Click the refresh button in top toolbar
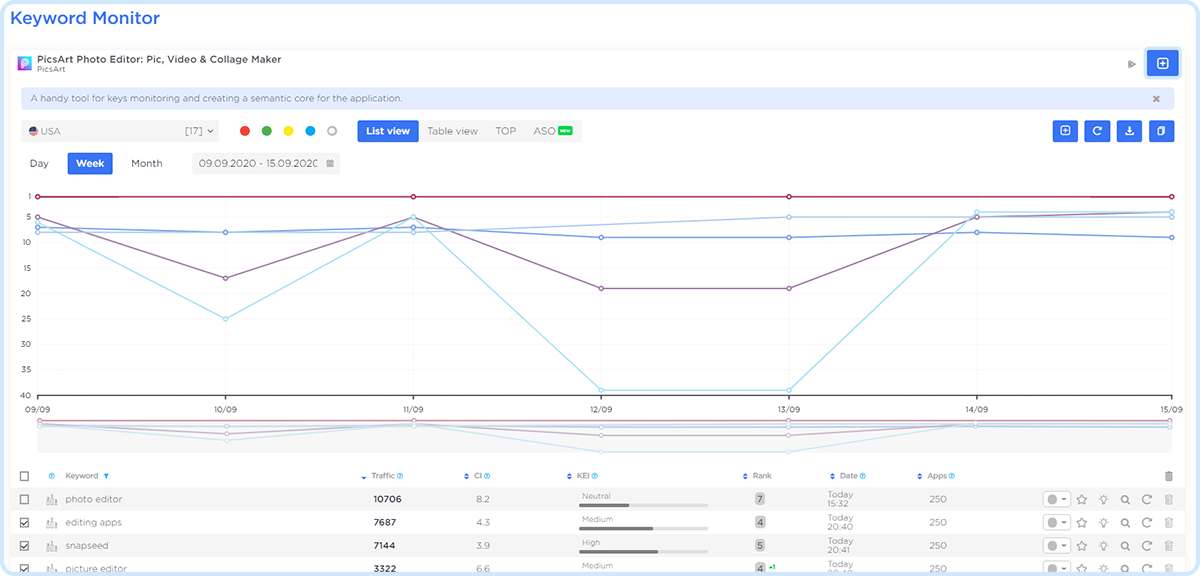Image resolution: width=1200 pixels, height=576 pixels. click(x=1097, y=131)
